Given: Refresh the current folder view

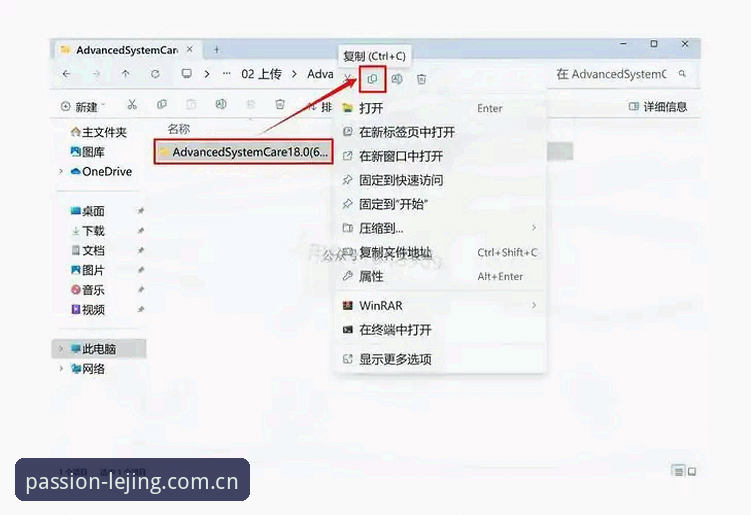Looking at the screenshot, I should pyautogui.click(x=155, y=74).
